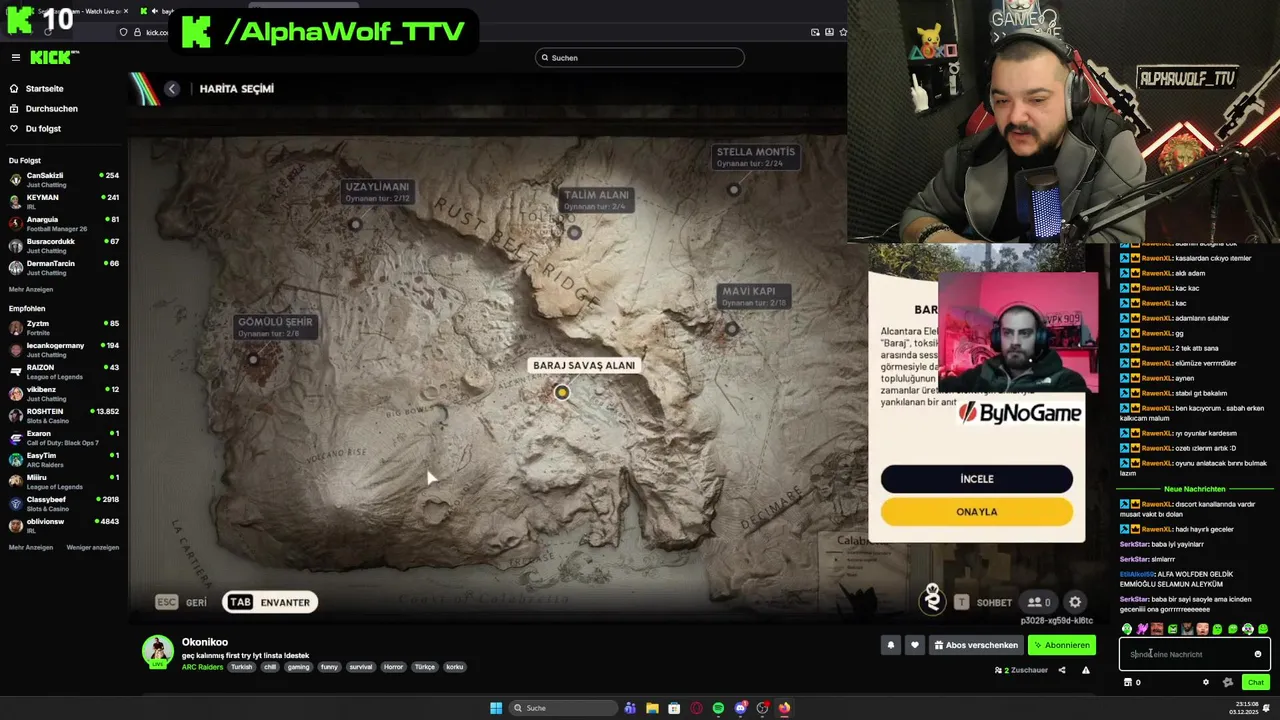Click green Abonnieren button
The width and height of the screenshot is (1280, 720).
coord(1062,645)
